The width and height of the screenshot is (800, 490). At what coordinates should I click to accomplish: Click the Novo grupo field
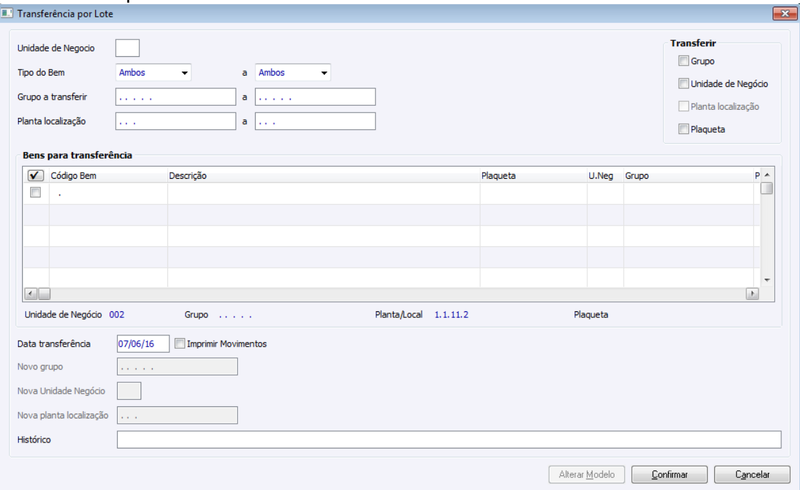178,366
